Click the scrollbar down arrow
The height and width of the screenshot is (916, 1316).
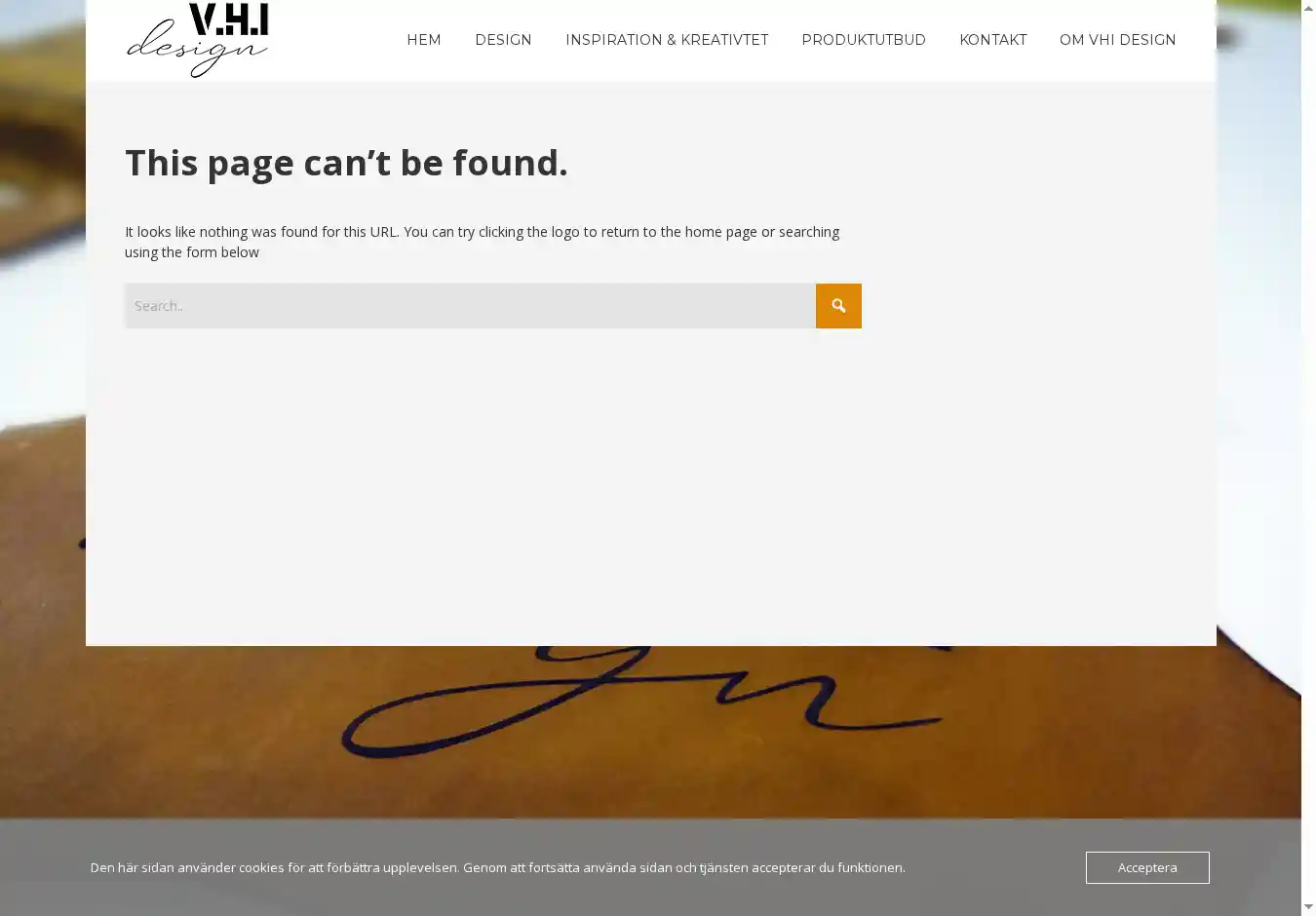tap(1308, 907)
